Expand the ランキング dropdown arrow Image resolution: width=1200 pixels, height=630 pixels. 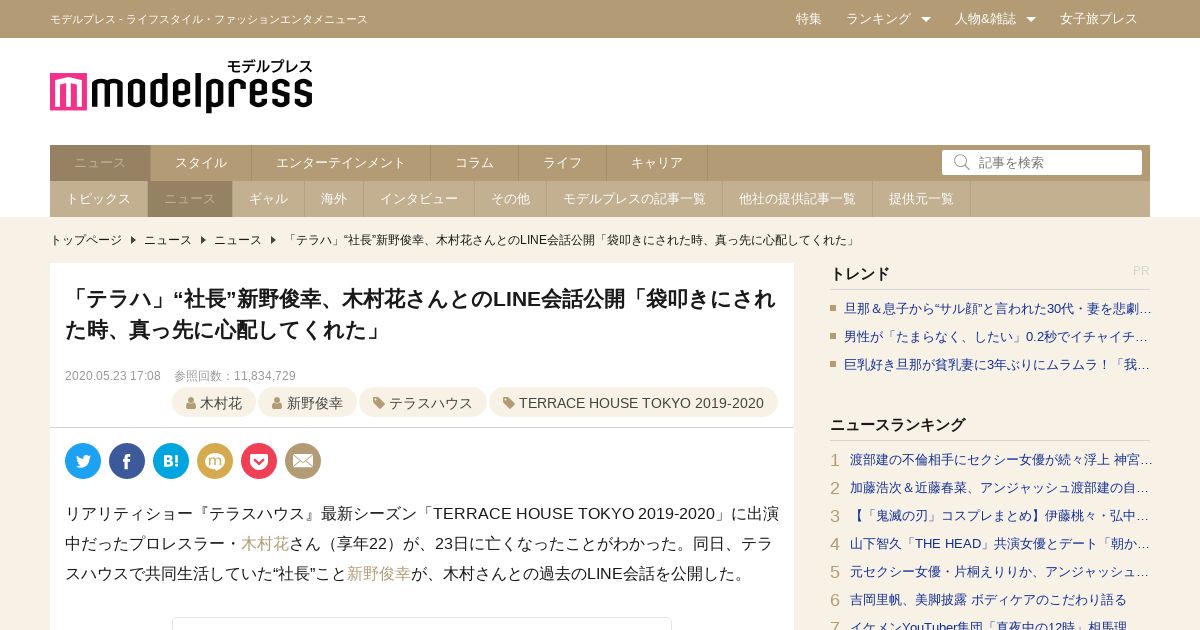tap(926, 19)
